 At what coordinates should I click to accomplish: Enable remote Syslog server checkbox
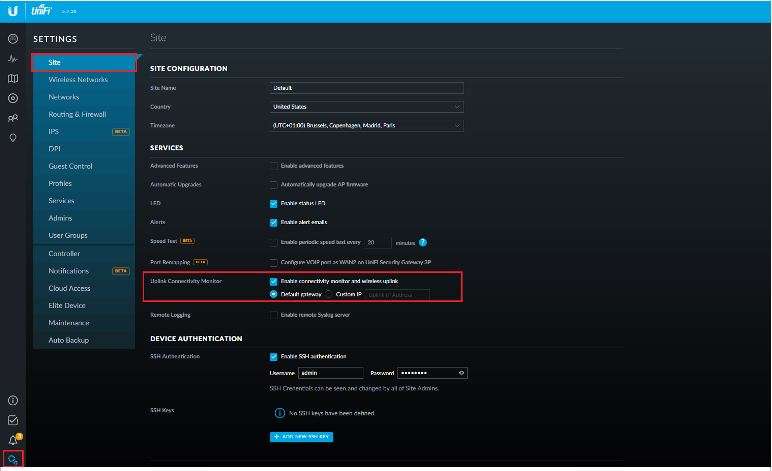(274, 315)
